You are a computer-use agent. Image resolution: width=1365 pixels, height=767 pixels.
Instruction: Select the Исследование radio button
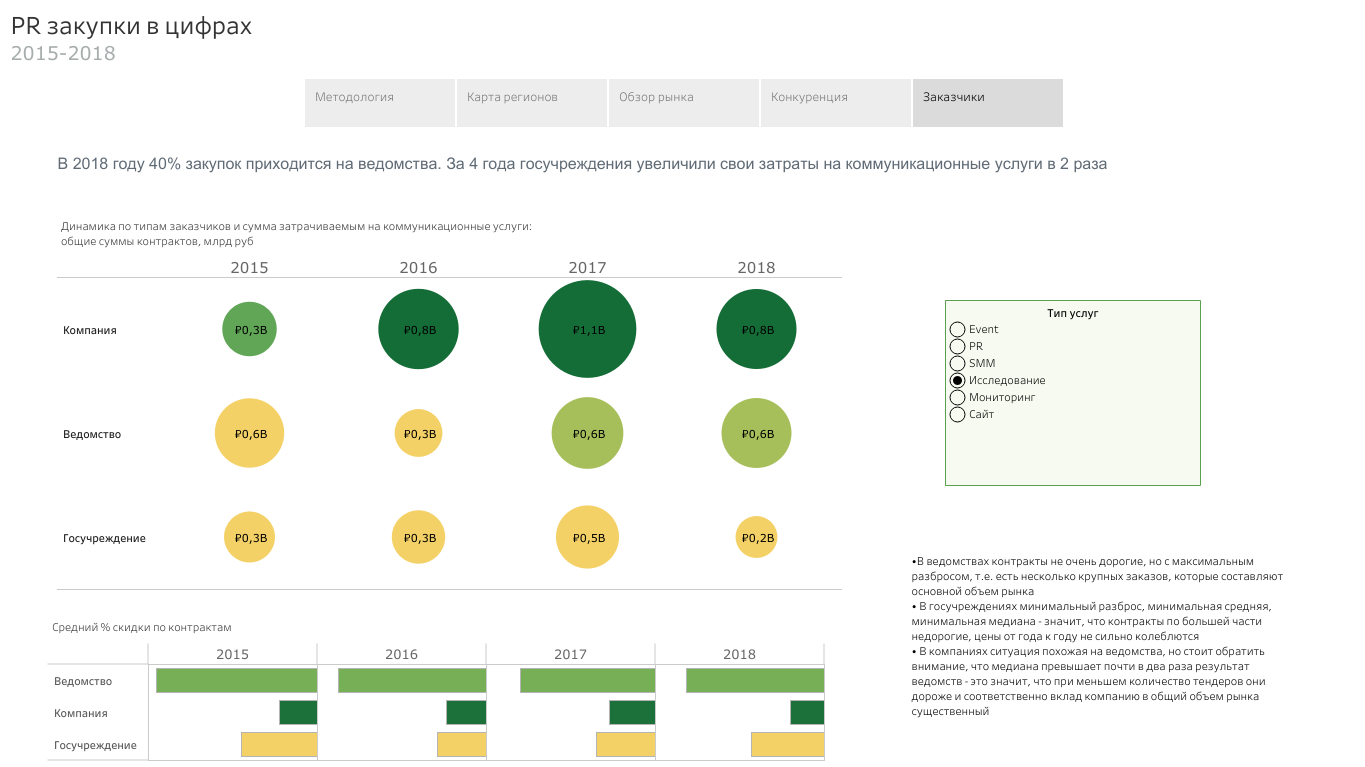(x=957, y=381)
